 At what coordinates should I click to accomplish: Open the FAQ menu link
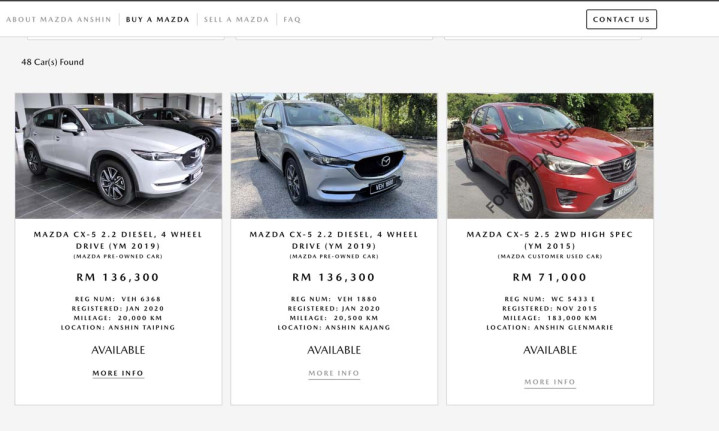click(x=292, y=19)
